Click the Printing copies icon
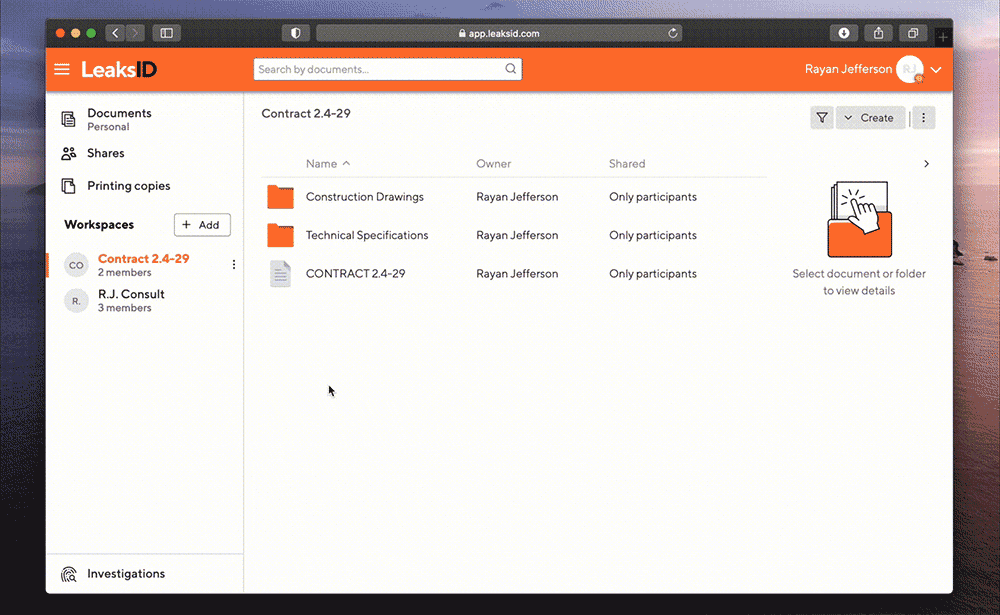The height and width of the screenshot is (615, 1000). [68, 186]
